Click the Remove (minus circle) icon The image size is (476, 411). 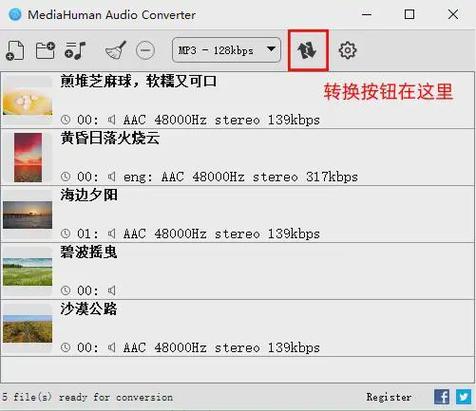click(145, 51)
